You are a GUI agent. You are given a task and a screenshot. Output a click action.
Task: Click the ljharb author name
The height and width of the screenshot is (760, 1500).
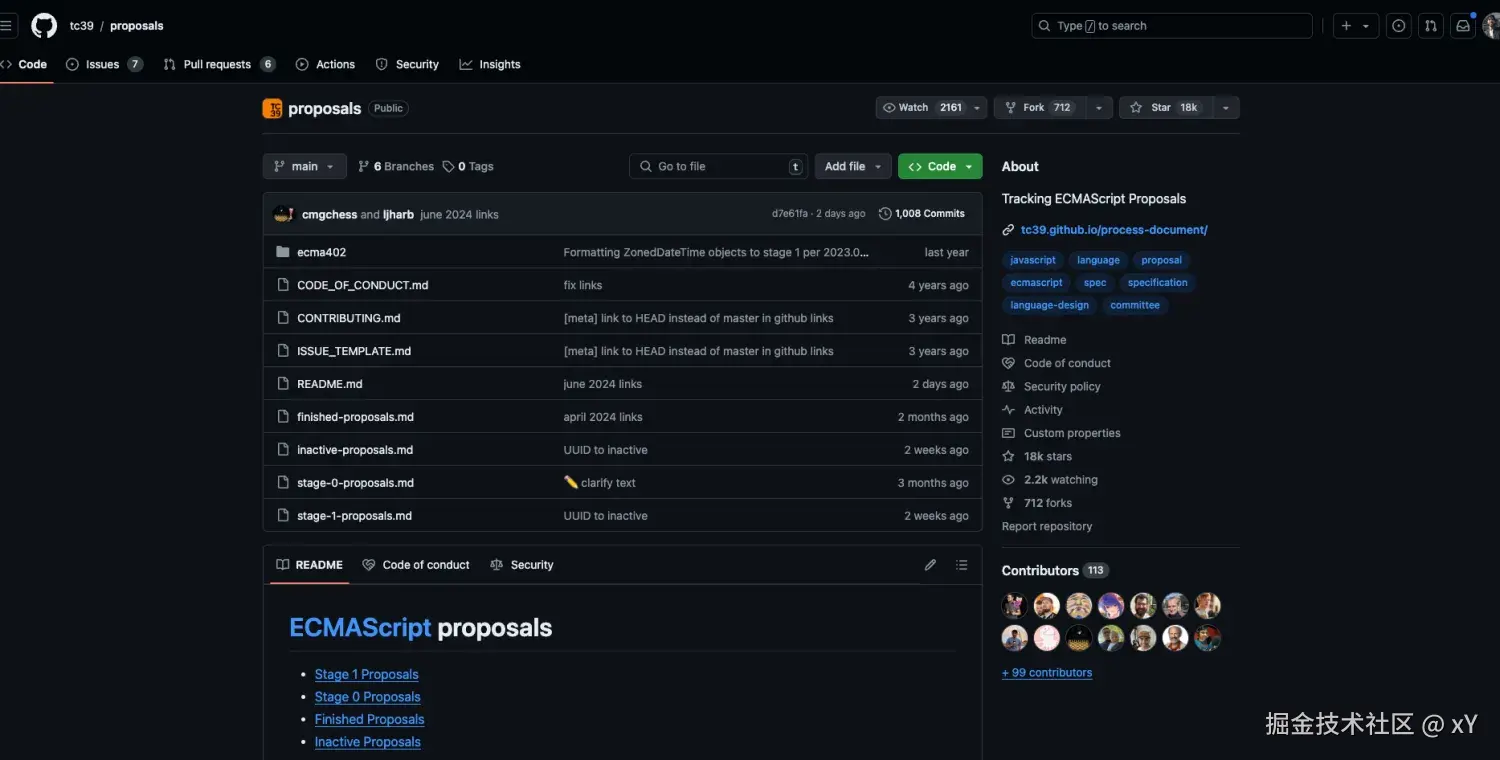tap(398, 214)
